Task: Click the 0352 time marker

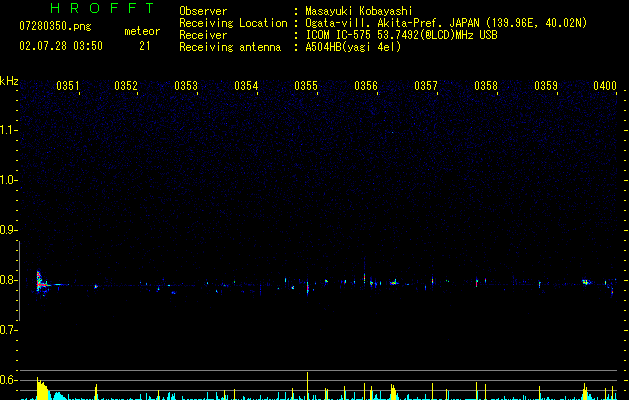Action: click(126, 86)
